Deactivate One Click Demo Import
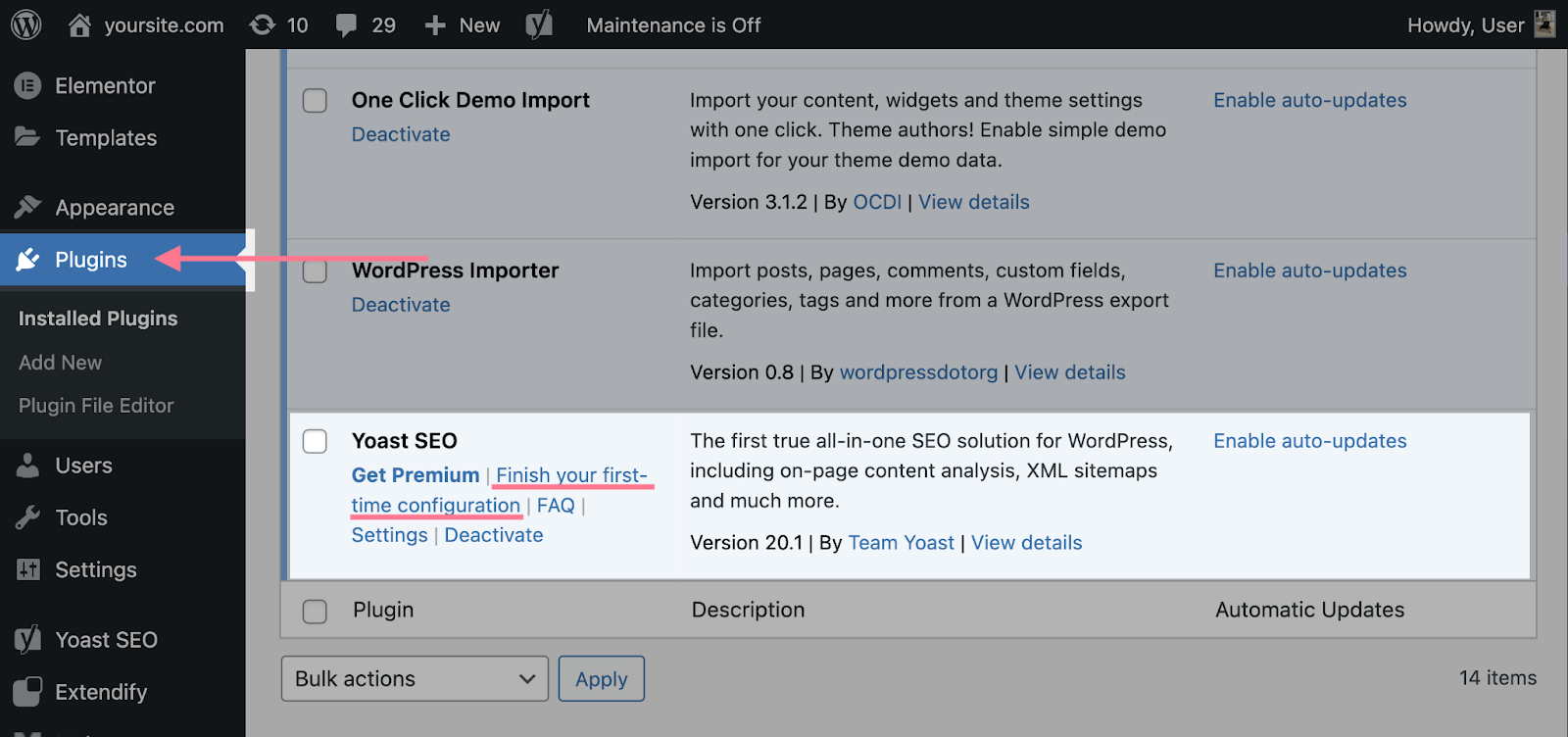This screenshot has width=1568, height=737. coord(401,134)
